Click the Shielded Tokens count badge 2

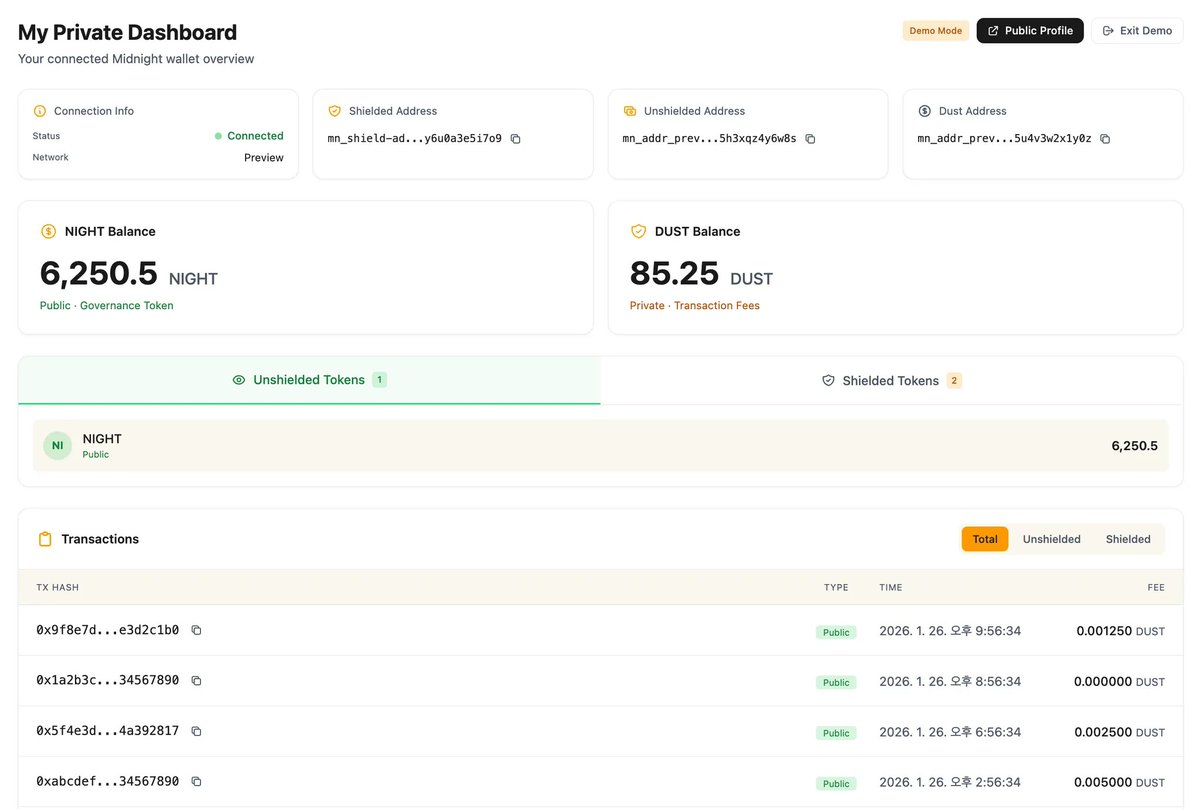point(954,381)
